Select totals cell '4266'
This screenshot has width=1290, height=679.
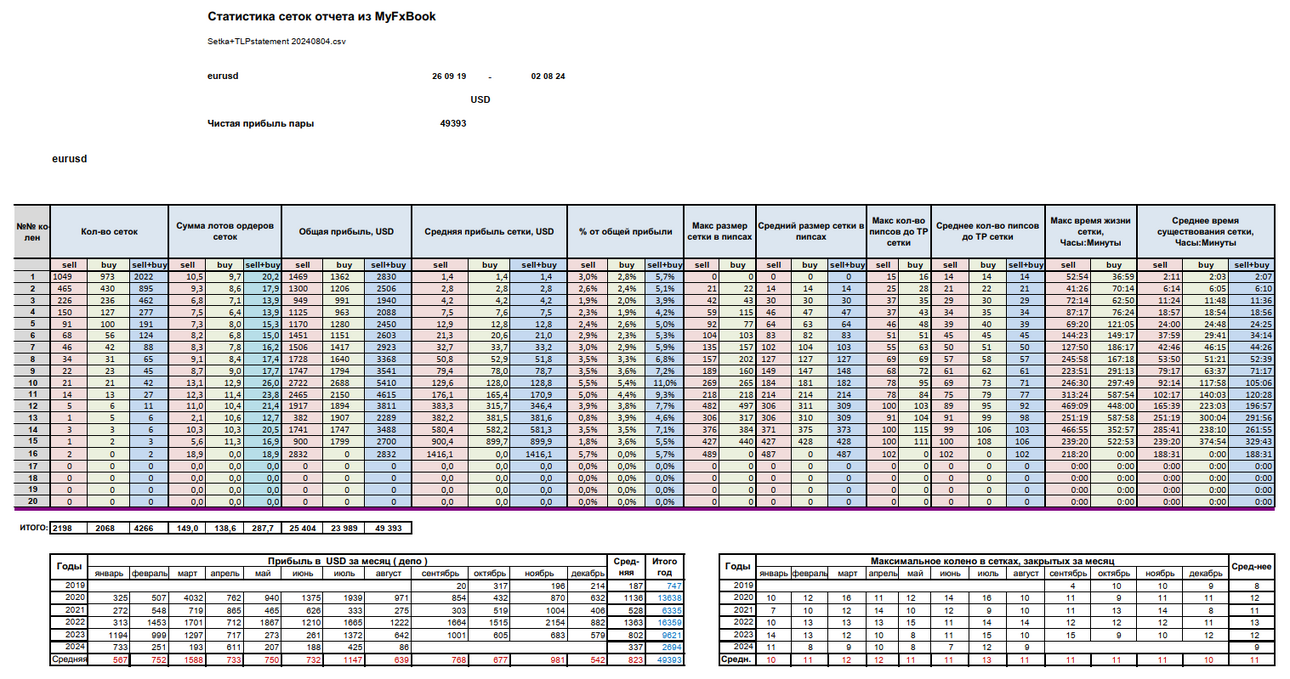coord(148,527)
